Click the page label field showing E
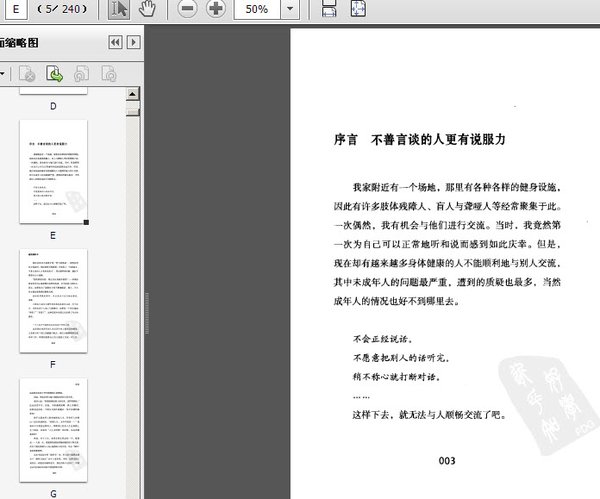The width and height of the screenshot is (600, 499). (x=16, y=9)
